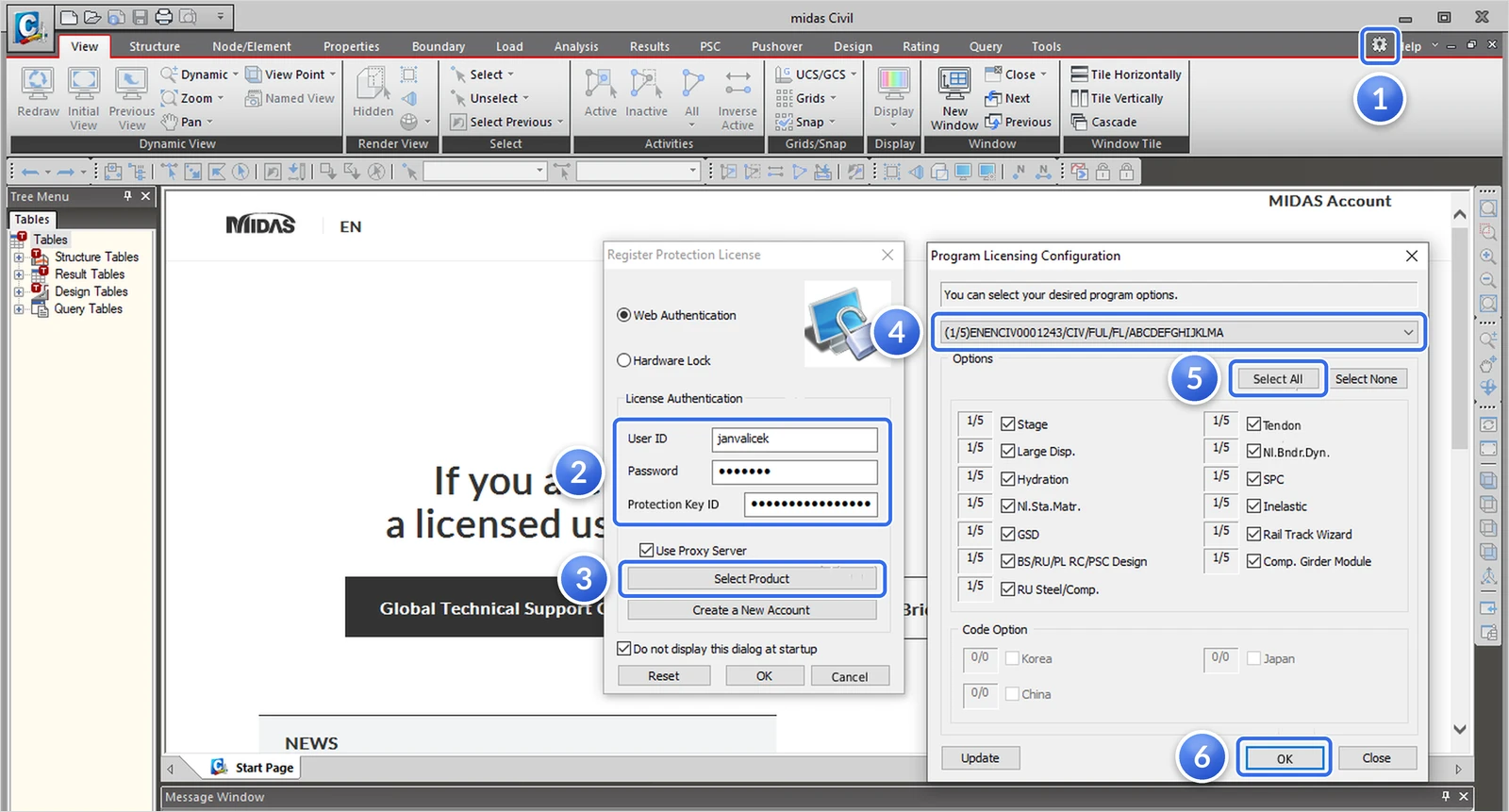Select the Web Authentication radio button

click(623, 315)
